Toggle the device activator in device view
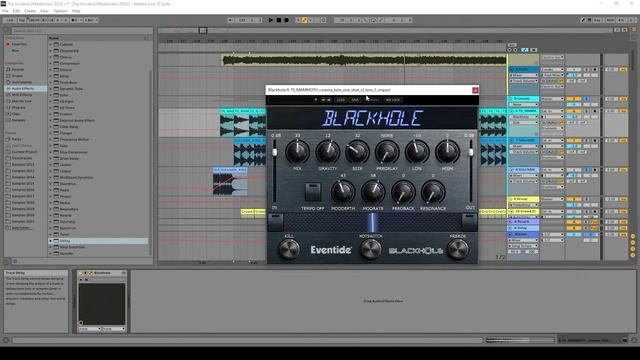The image size is (640, 360). point(81,273)
